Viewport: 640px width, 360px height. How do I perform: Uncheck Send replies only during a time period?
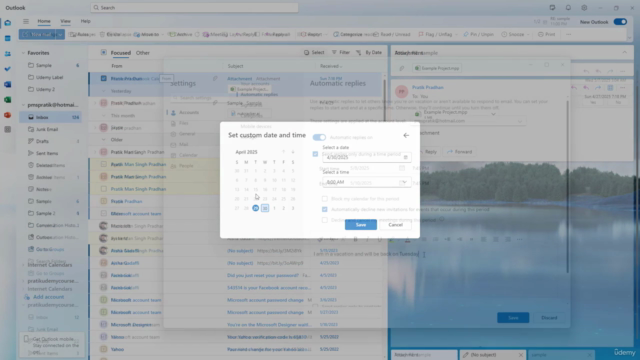tap(315, 154)
